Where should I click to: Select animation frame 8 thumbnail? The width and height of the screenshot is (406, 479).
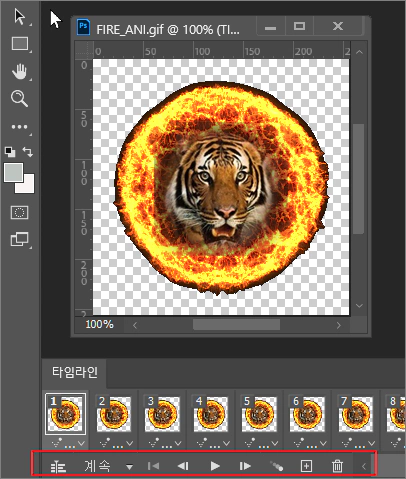coord(396,414)
